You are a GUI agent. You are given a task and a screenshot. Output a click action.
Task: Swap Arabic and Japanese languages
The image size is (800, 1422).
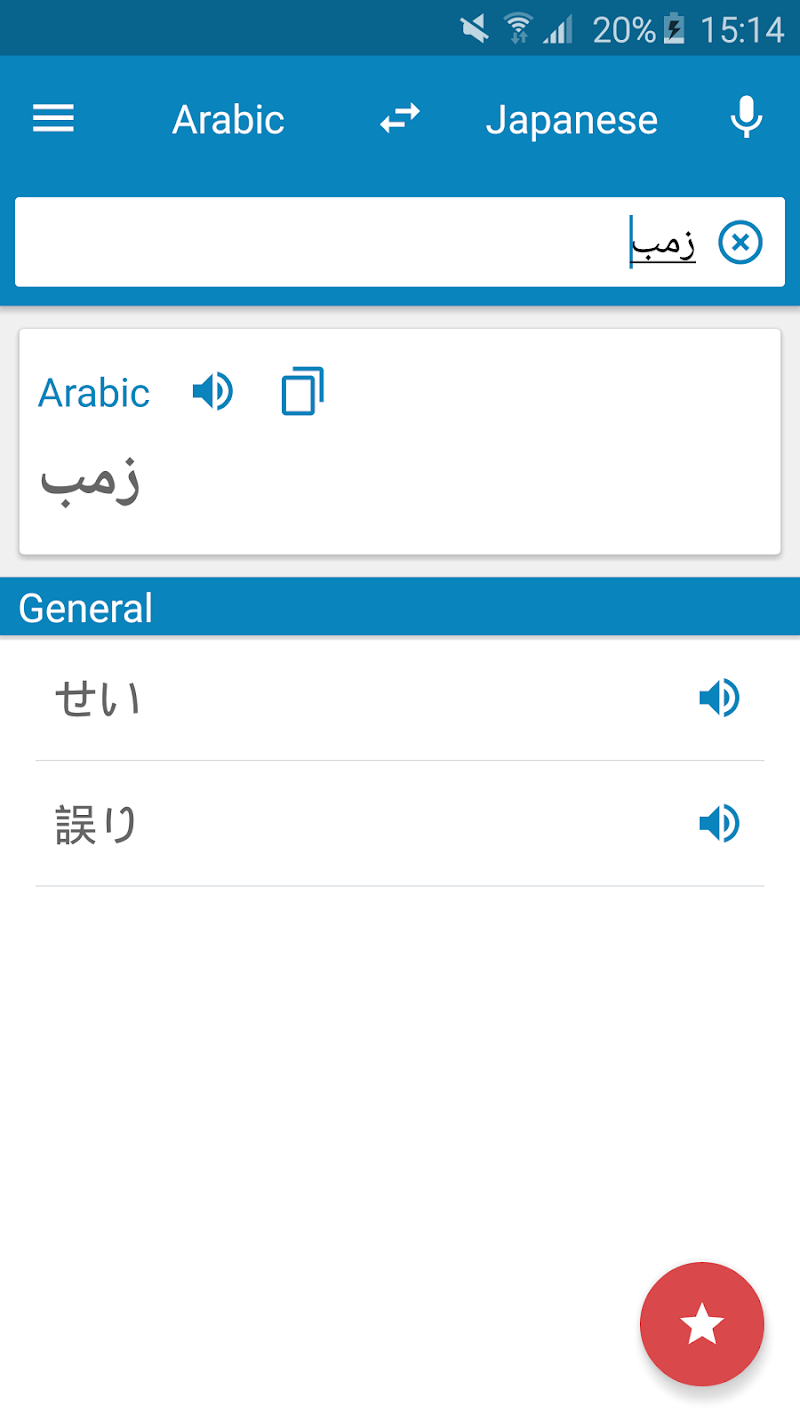(x=399, y=119)
